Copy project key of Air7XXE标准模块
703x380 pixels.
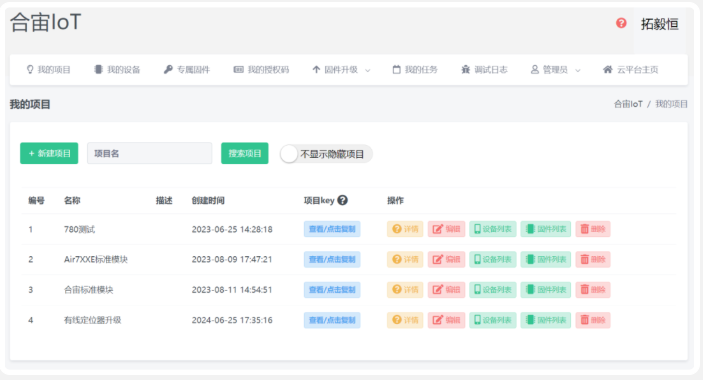click(x=332, y=259)
